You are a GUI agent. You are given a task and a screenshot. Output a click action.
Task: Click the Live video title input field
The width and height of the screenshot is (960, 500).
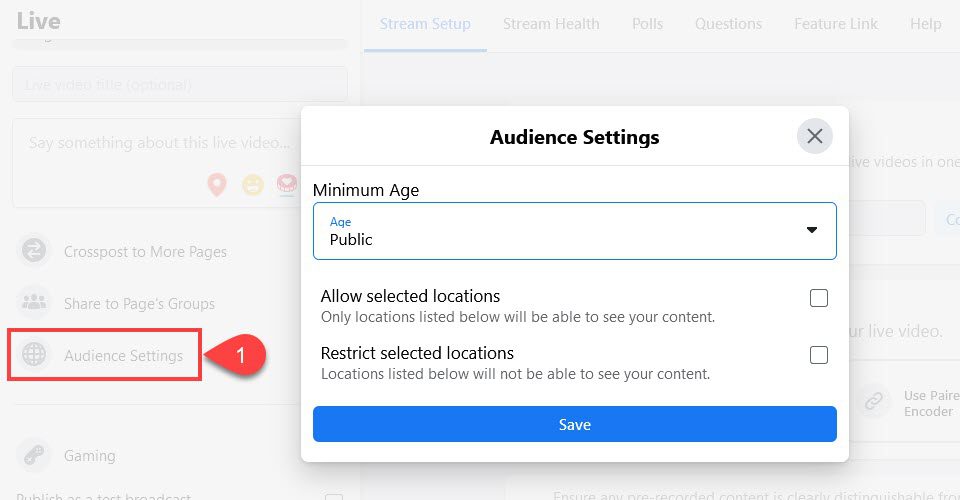[180, 84]
